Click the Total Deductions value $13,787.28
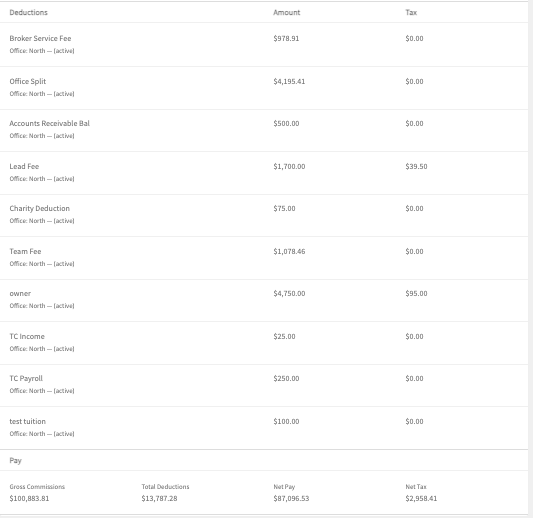The image size is (533, 518). tap(159, 499)
